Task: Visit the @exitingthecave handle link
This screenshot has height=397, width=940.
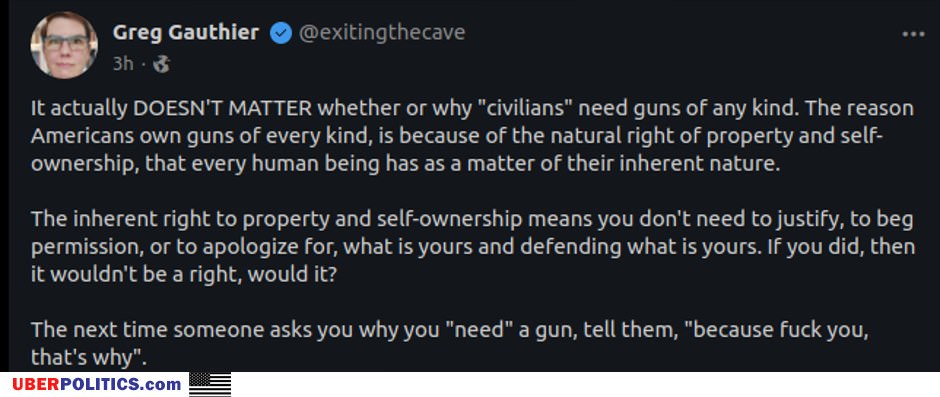Action: pos(382,32)
